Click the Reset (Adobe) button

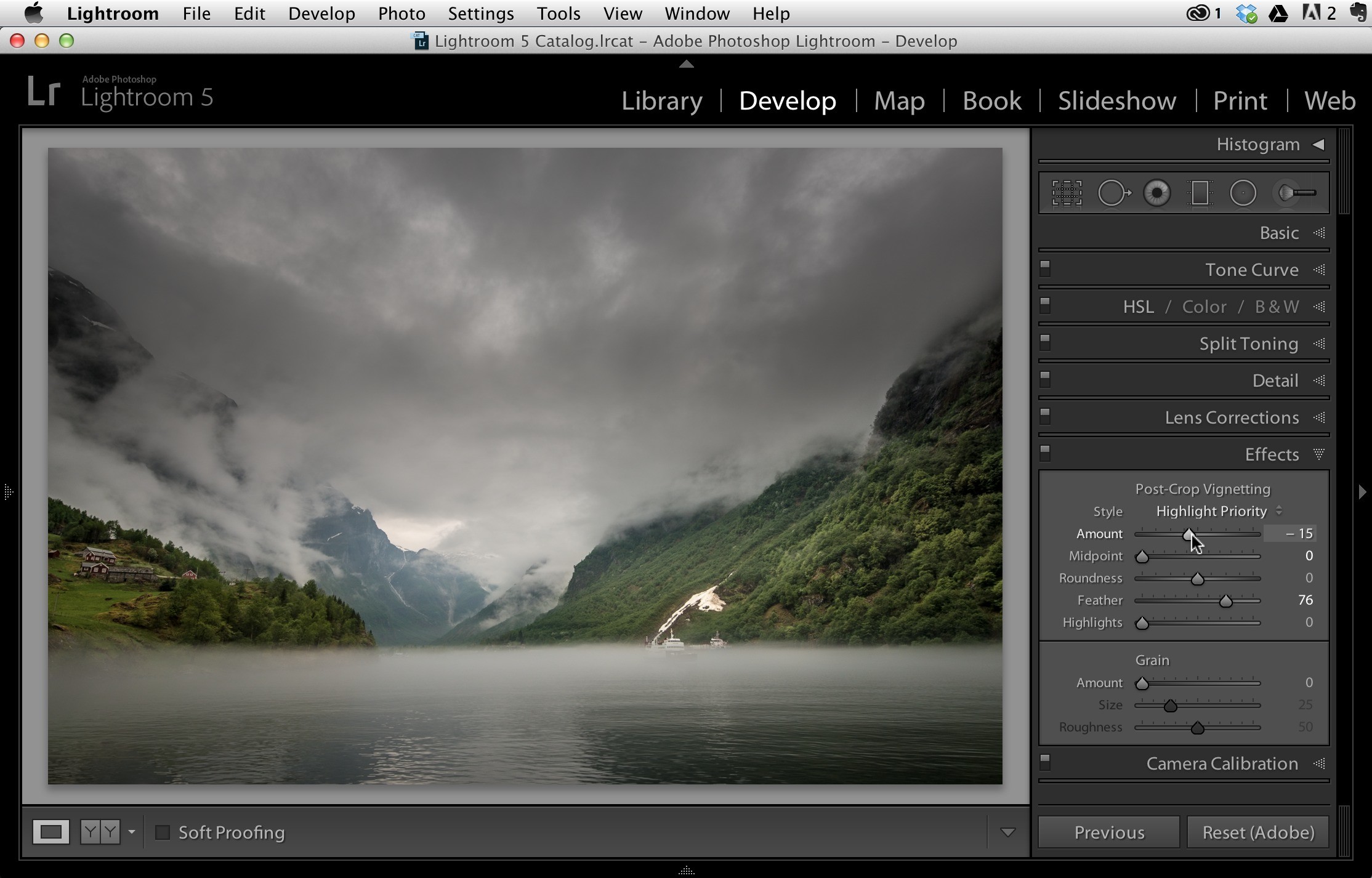click(1258, 832)
